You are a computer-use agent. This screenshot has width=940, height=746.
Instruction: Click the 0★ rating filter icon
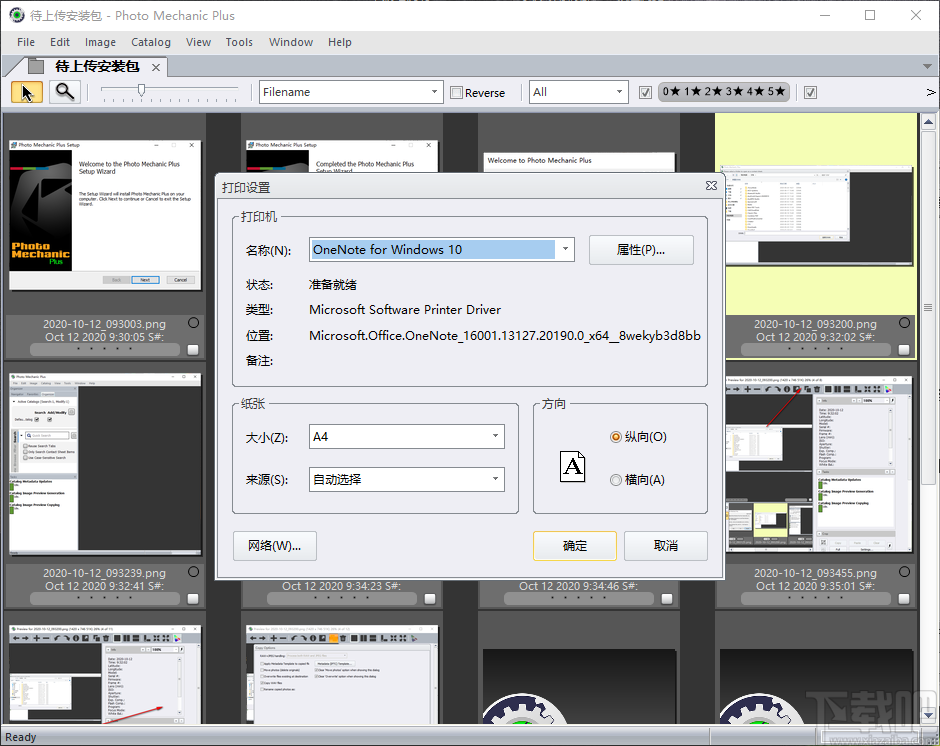click(668, 91)
